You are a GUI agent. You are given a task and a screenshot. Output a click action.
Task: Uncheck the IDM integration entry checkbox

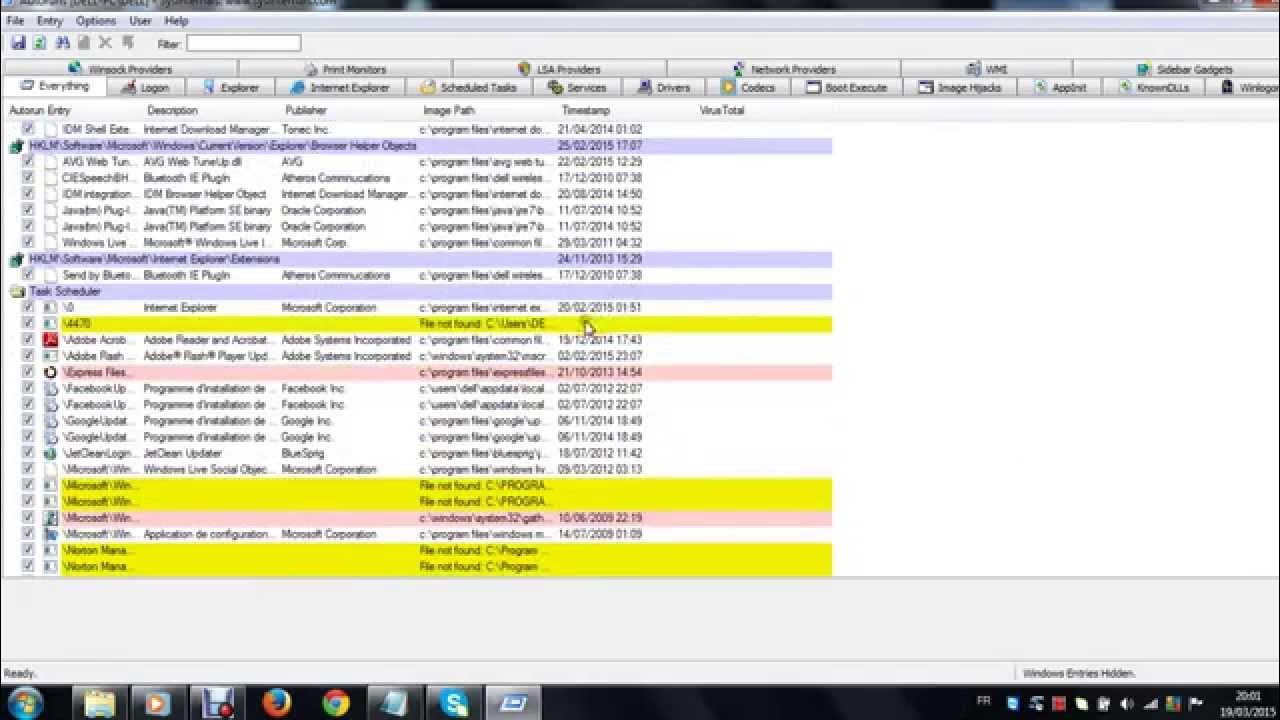[x=28, y=194]
